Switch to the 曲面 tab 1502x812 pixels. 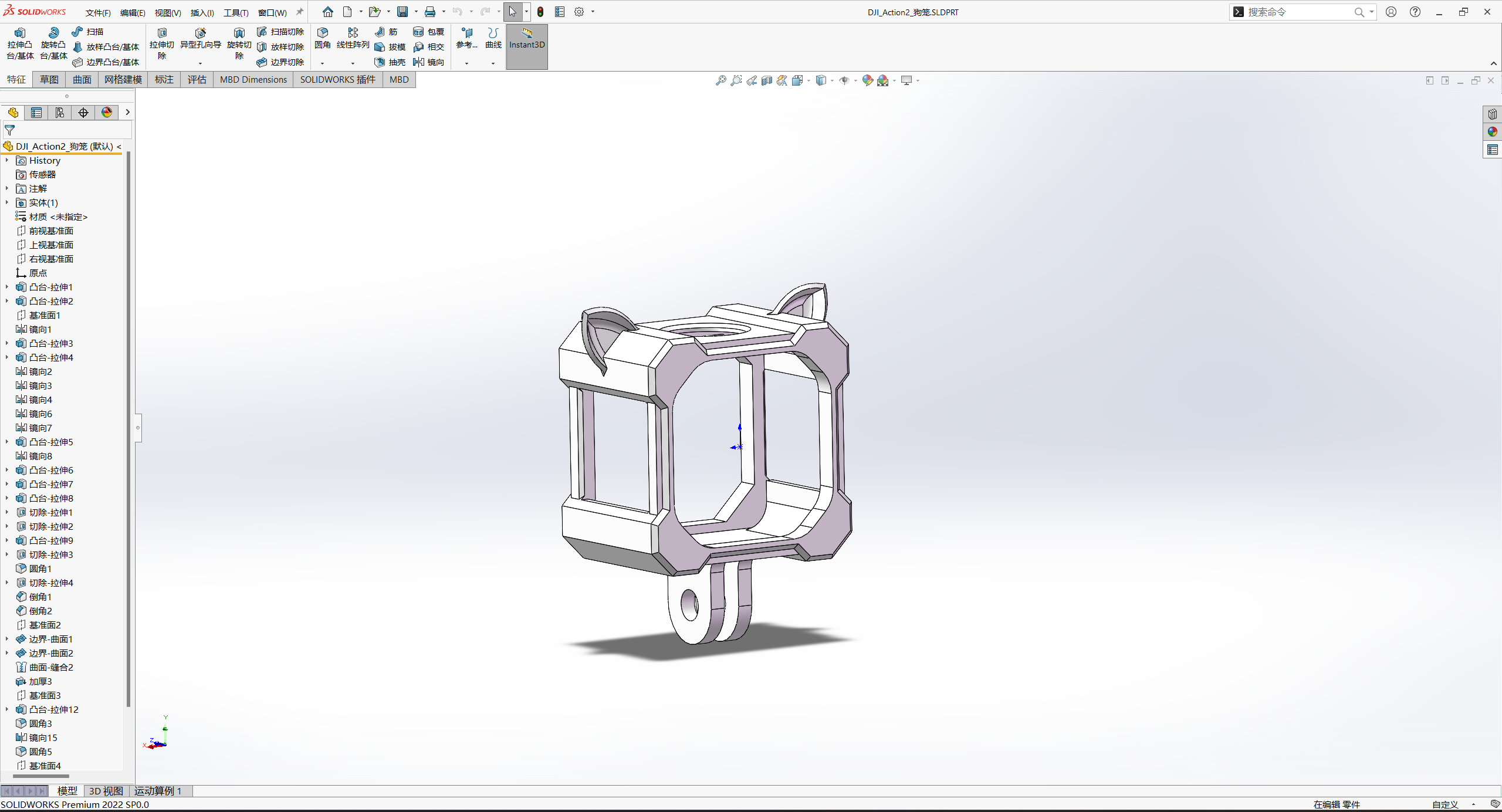pyautogui.click(x=82, y=79)
